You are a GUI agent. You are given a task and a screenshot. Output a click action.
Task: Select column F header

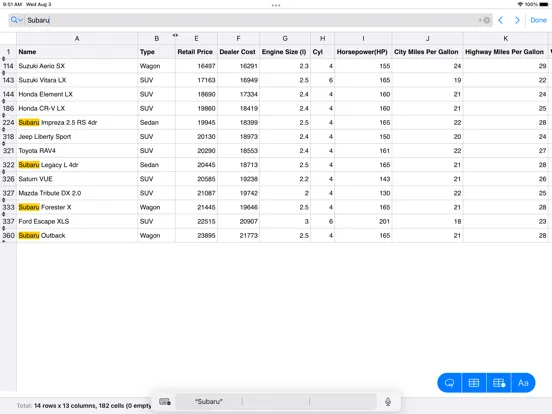[x=238, y=38]
